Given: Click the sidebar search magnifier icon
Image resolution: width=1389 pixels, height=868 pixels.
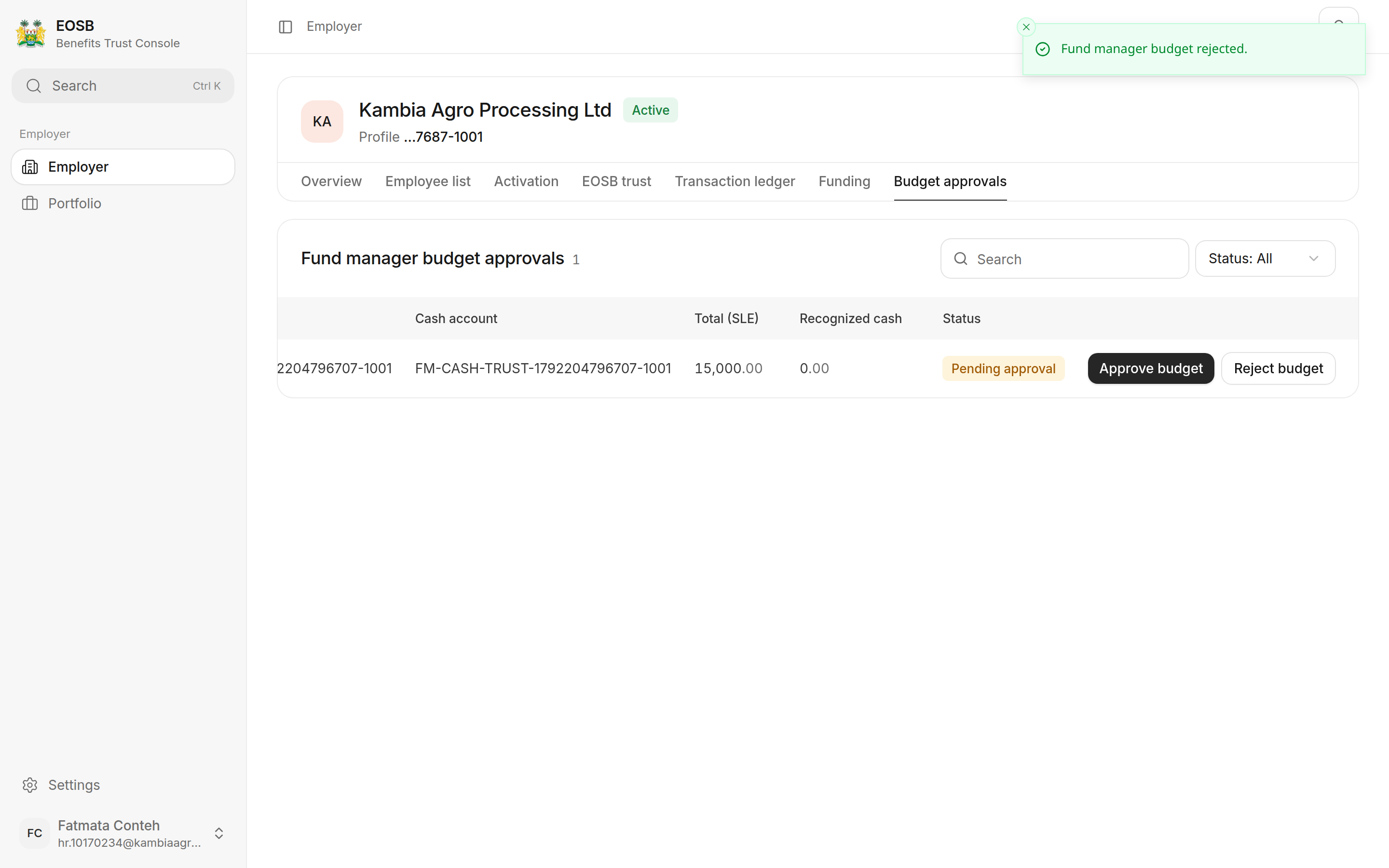Looking at the screenshot, I should tap(34, 86).
